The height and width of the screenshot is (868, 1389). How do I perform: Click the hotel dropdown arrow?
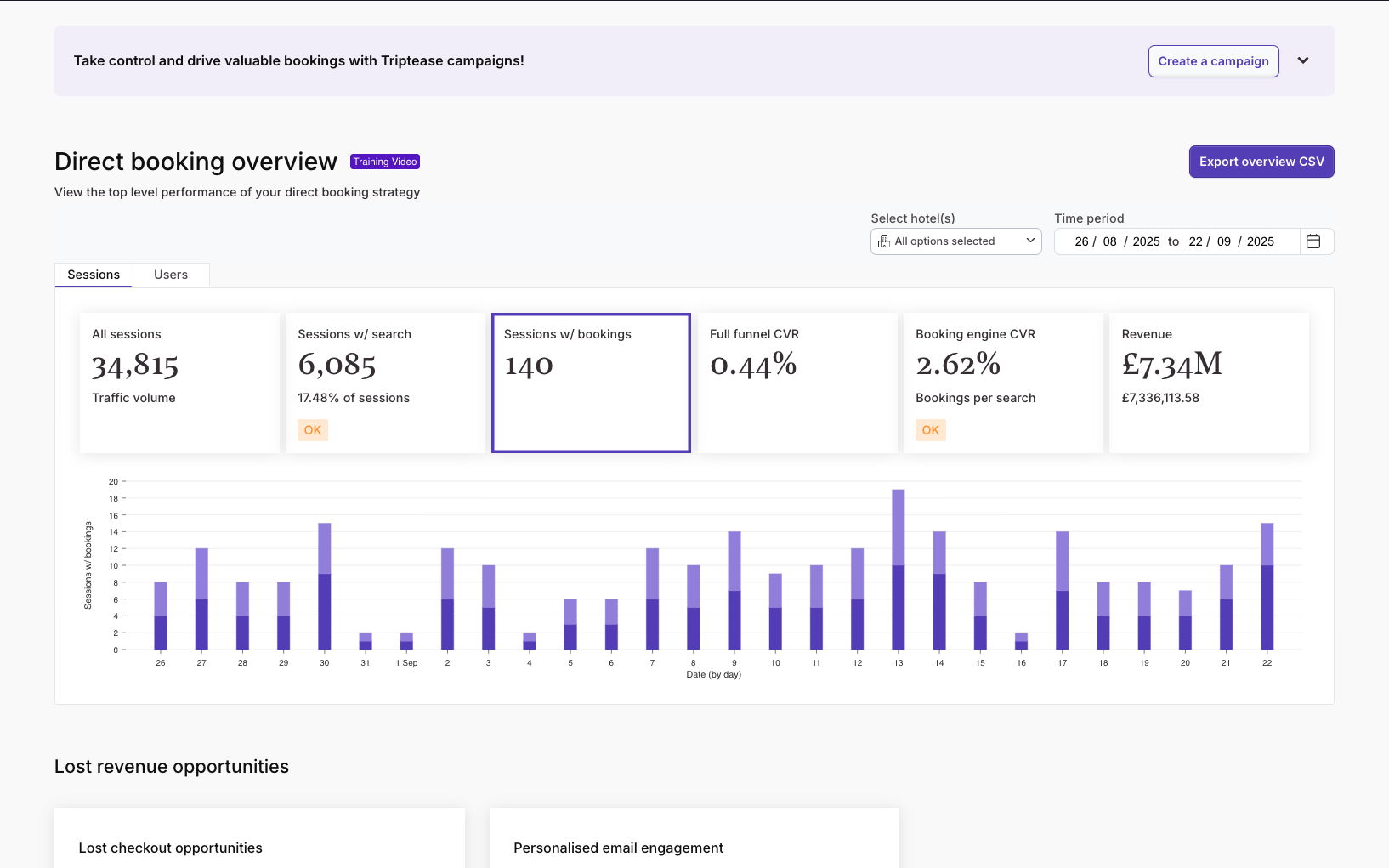click(x=1030, y=241)
